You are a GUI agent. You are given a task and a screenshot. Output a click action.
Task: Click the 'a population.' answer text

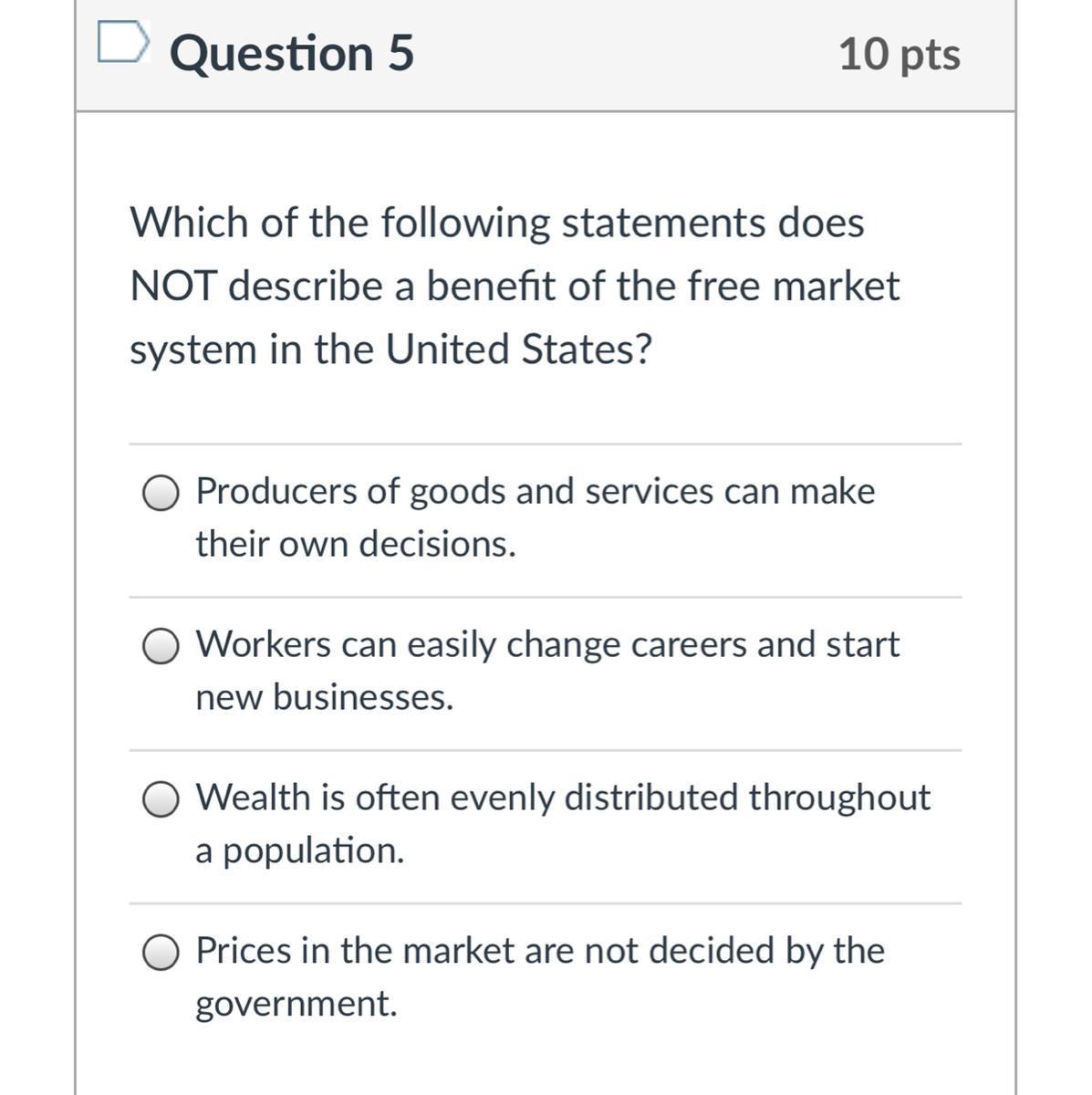coord(299,851)
